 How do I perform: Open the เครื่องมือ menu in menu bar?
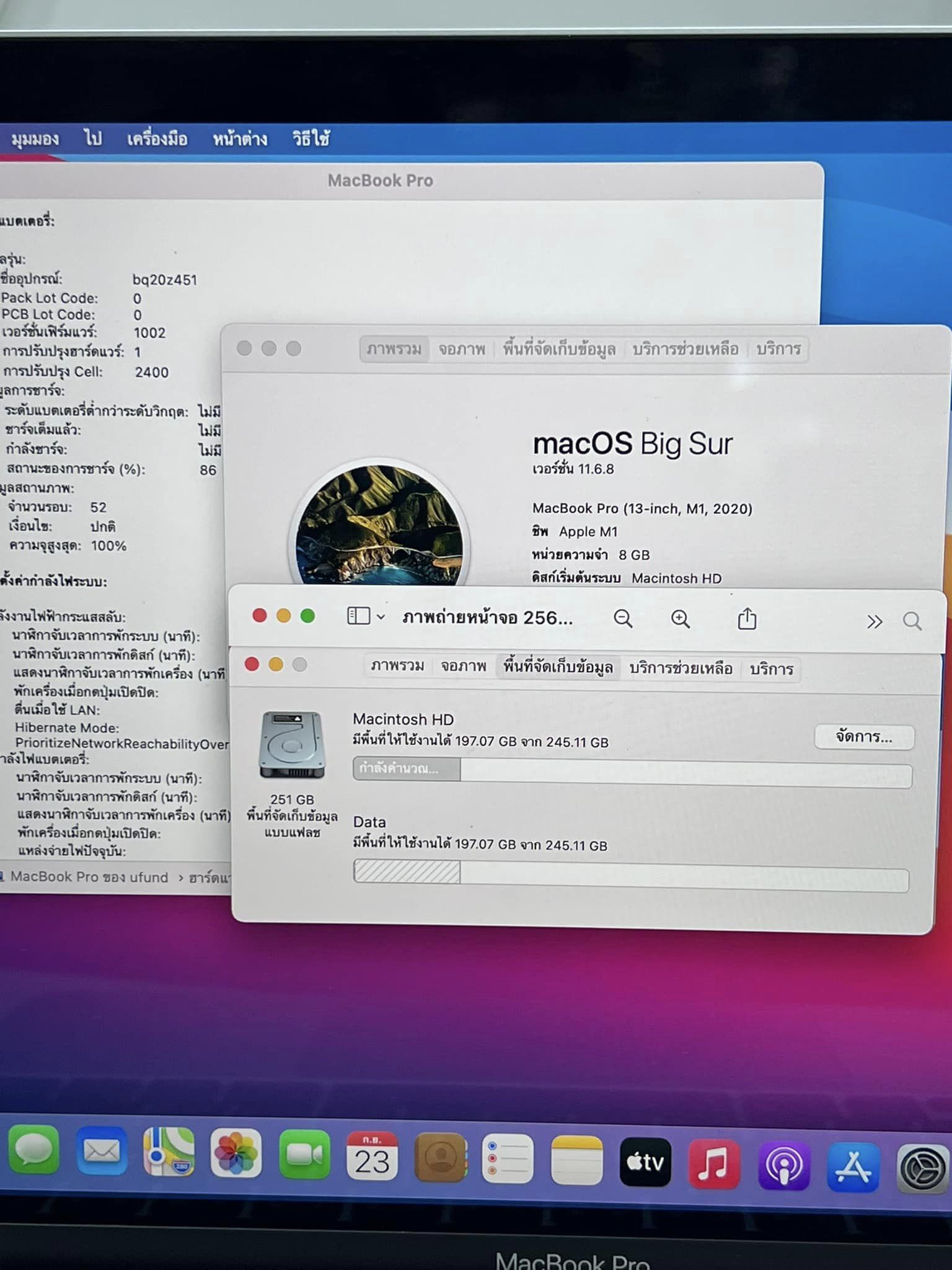(157, 139)
